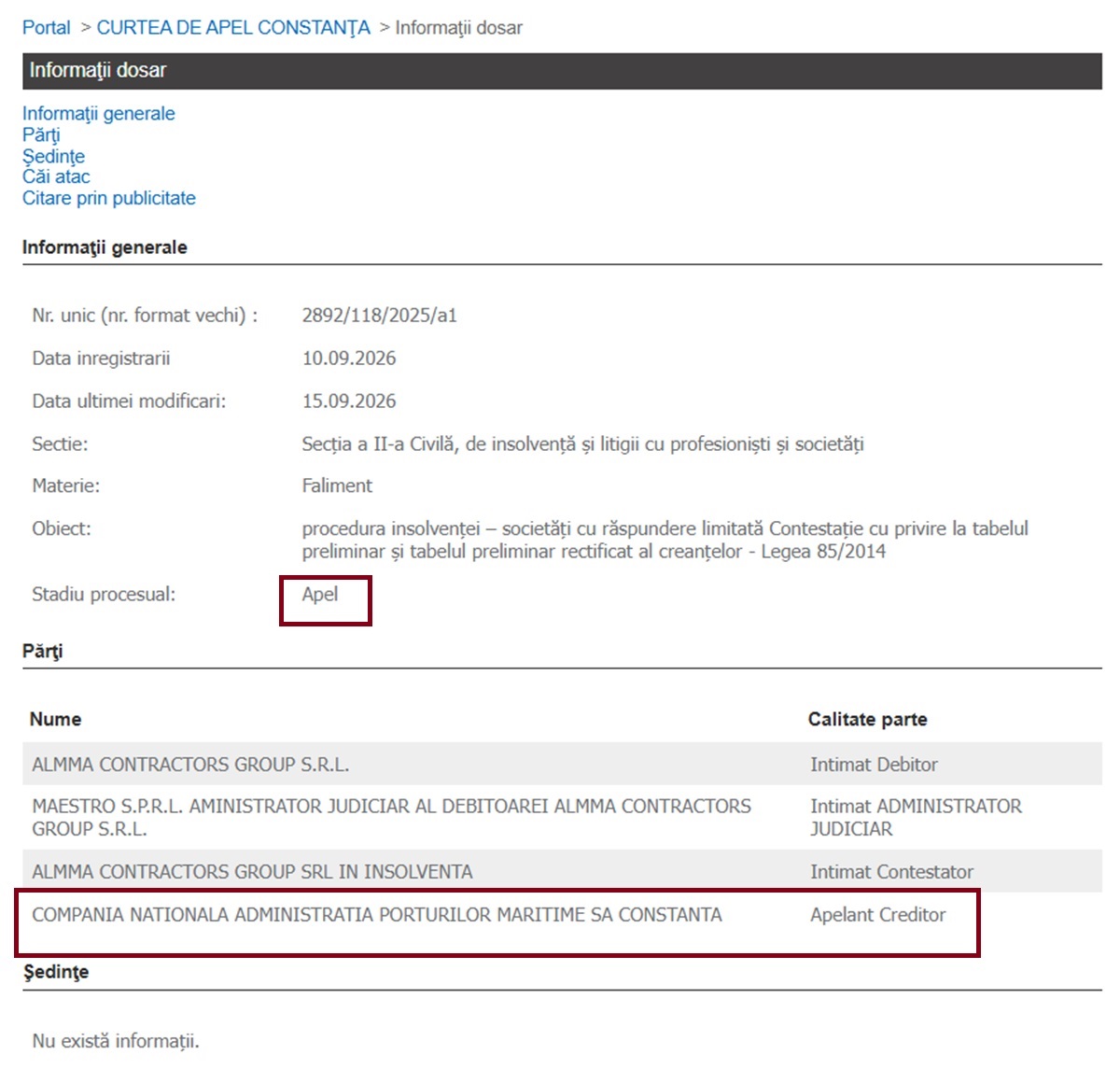Click the dark Informații dosar header bar title
Viewport: 1120px width, 1069px height.
tap(98, 70)
